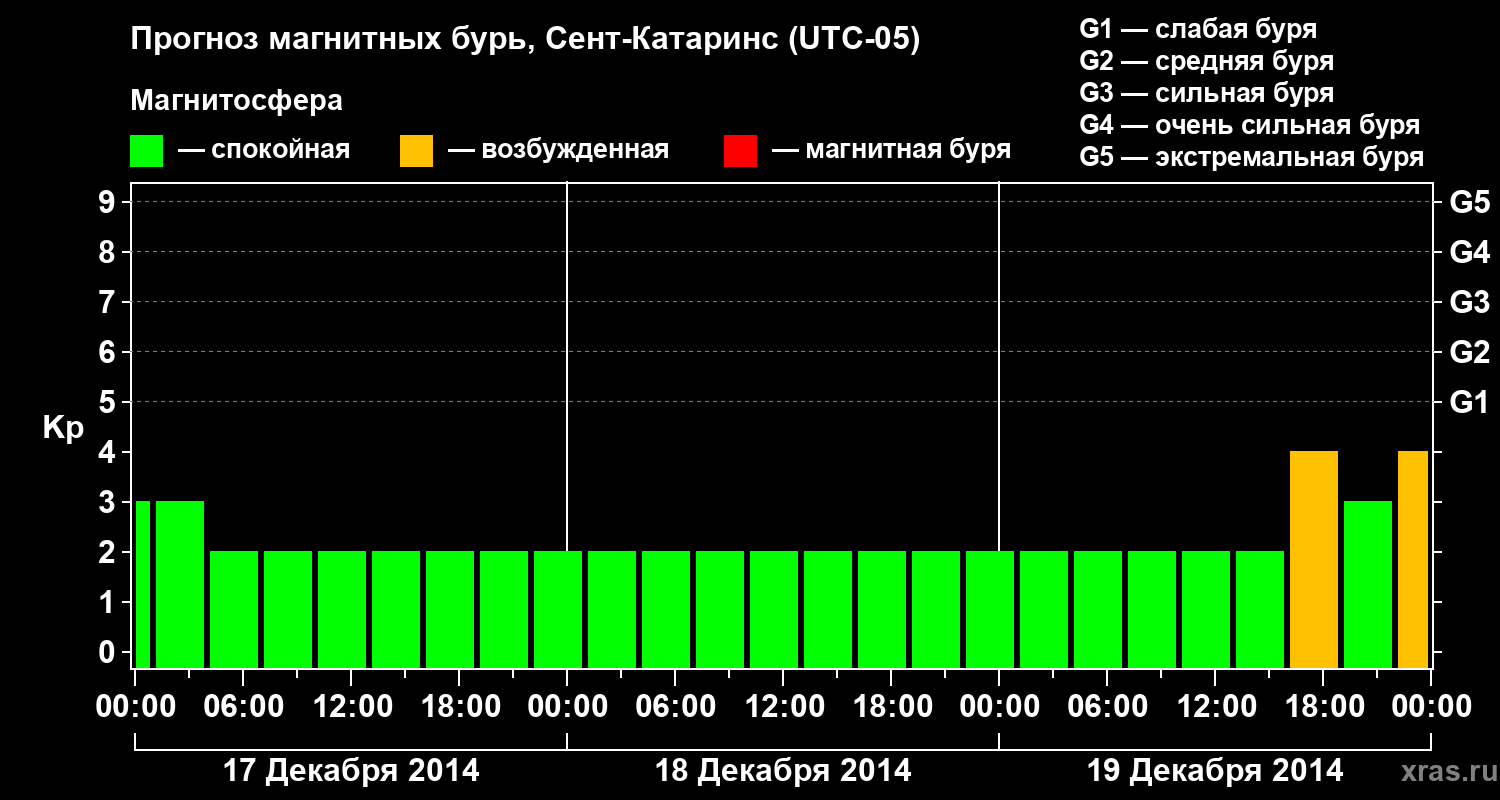This screenshot has width=1500, height=800.
Task: Click the Kp axis value 7
Action: pyautogui.click(x=109, y=302)
